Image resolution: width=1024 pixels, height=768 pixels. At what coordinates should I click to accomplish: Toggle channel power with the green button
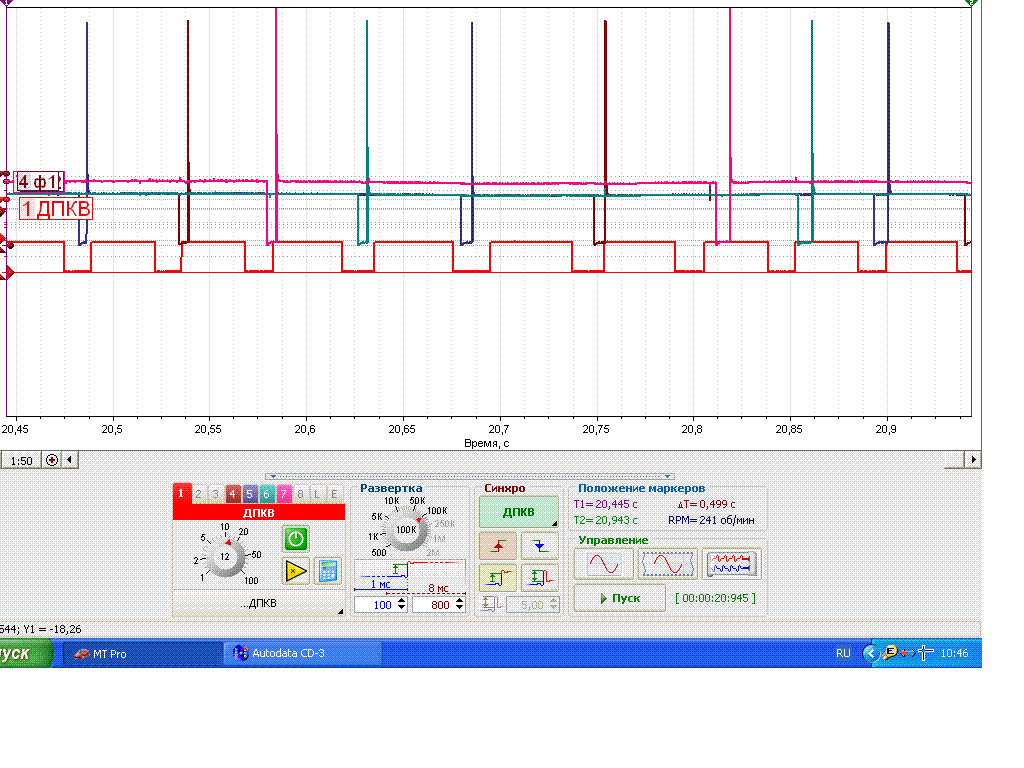pyautogui.click(x=296, y=539)
